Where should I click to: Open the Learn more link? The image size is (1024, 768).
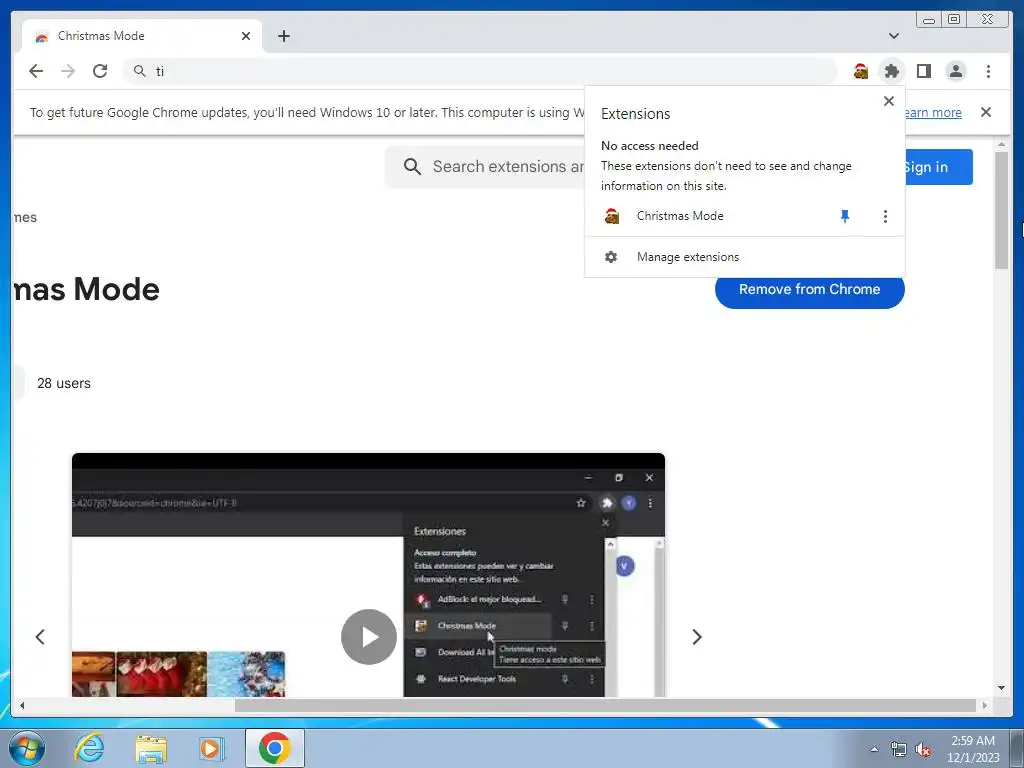(x=933, y=112)
